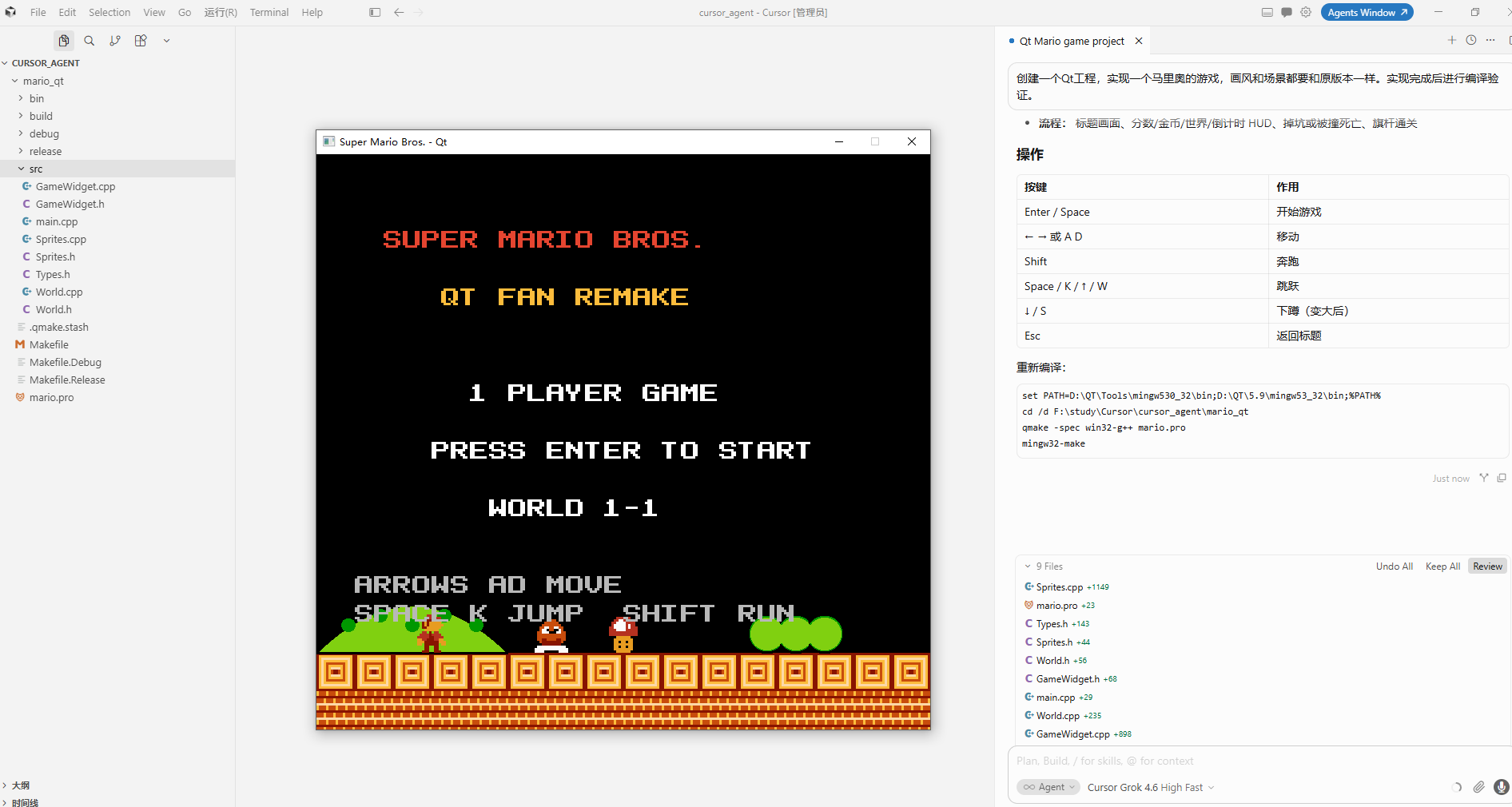Open the Edit menu
This screenshot has width=1512, height=807.
pos(68,12)
